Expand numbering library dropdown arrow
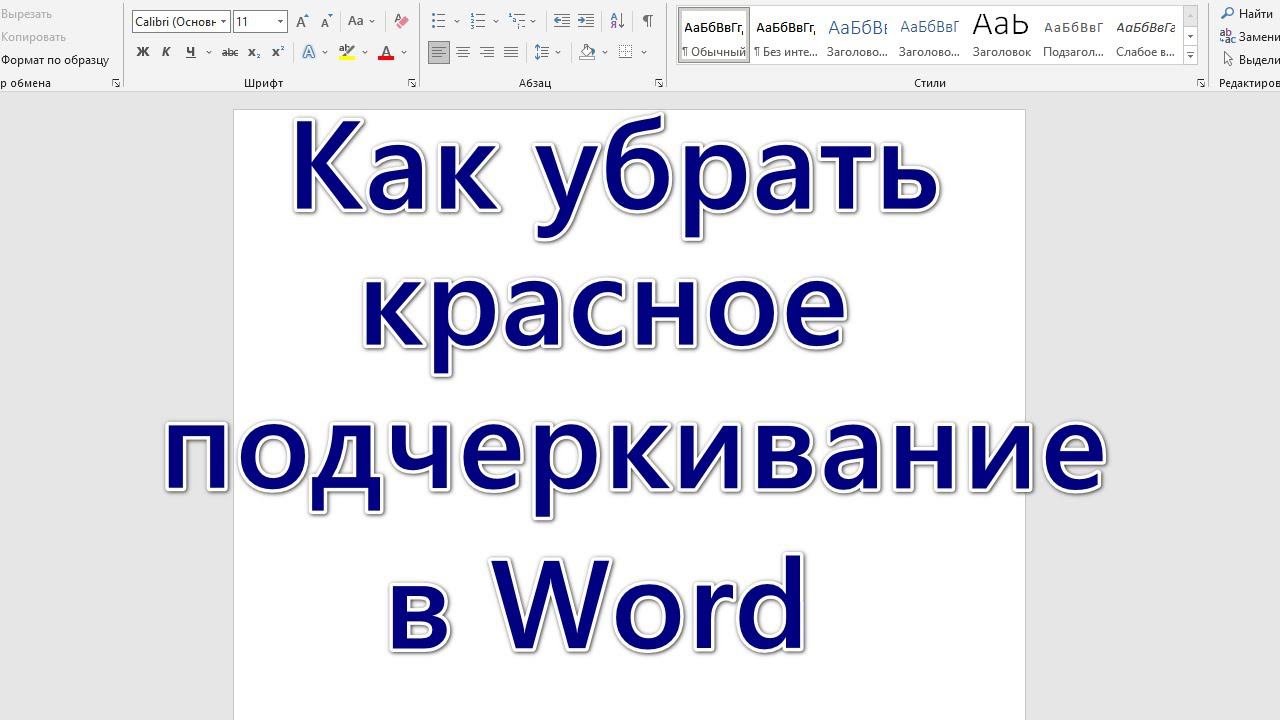Image resolution: width=1280 pixels, height=720 pixels. click(x=496, y=21)
